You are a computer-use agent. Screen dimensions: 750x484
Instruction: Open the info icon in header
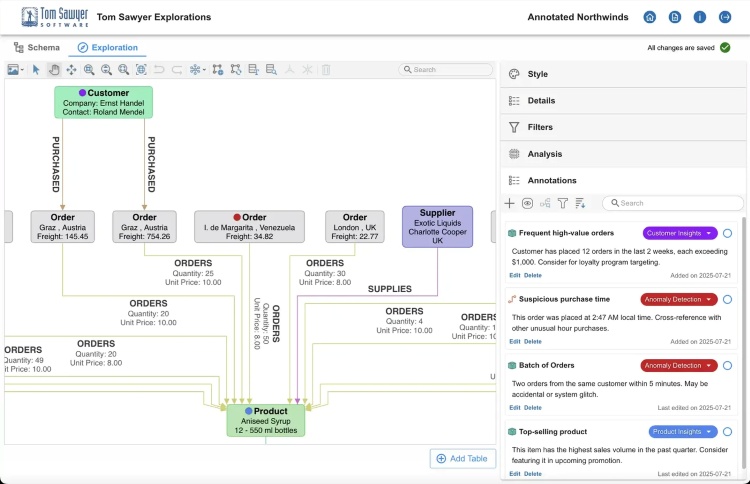coord(700,17)
